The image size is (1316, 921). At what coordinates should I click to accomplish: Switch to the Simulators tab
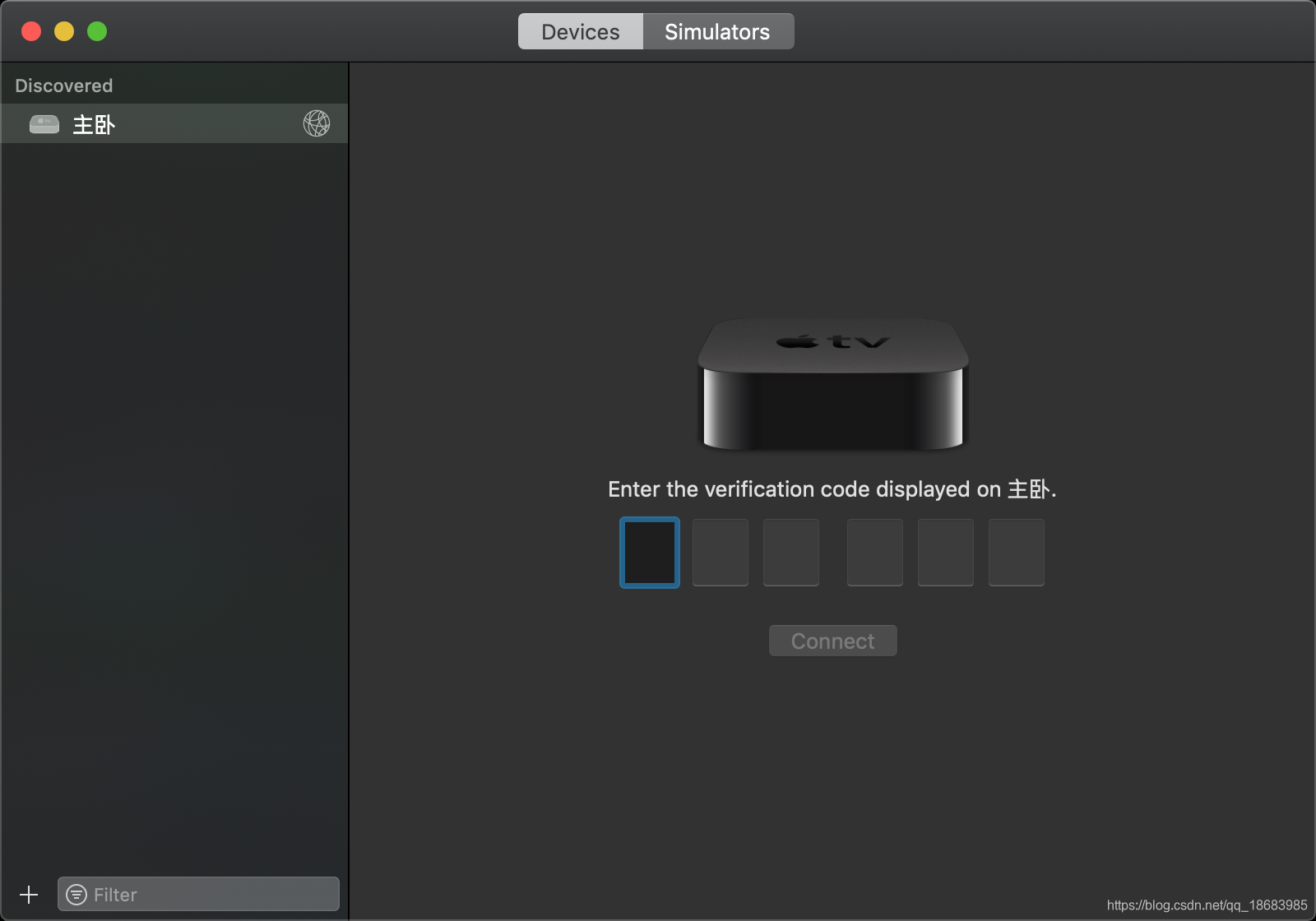click(x=718, y=32)
